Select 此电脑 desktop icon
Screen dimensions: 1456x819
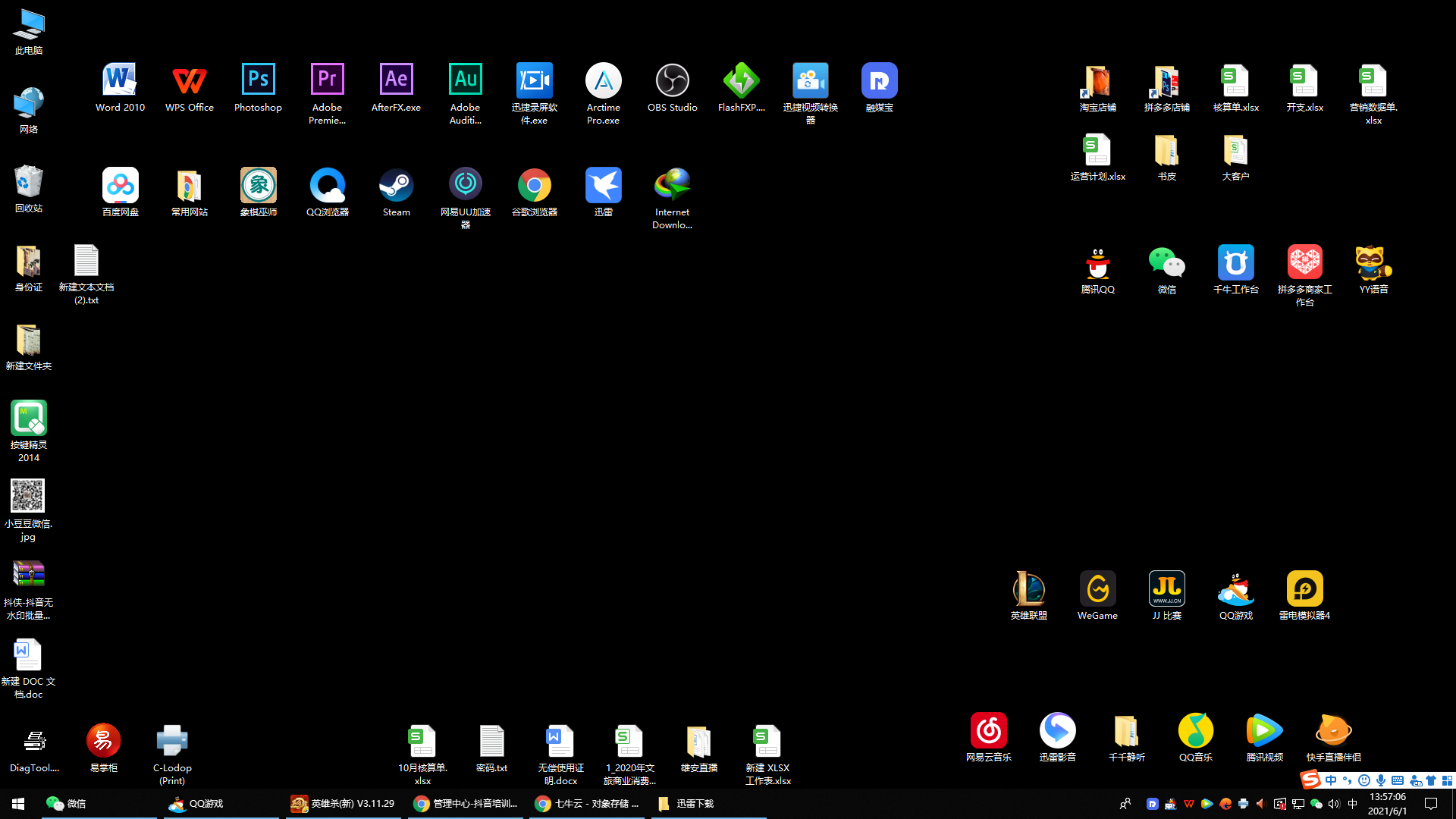point(28,32)
